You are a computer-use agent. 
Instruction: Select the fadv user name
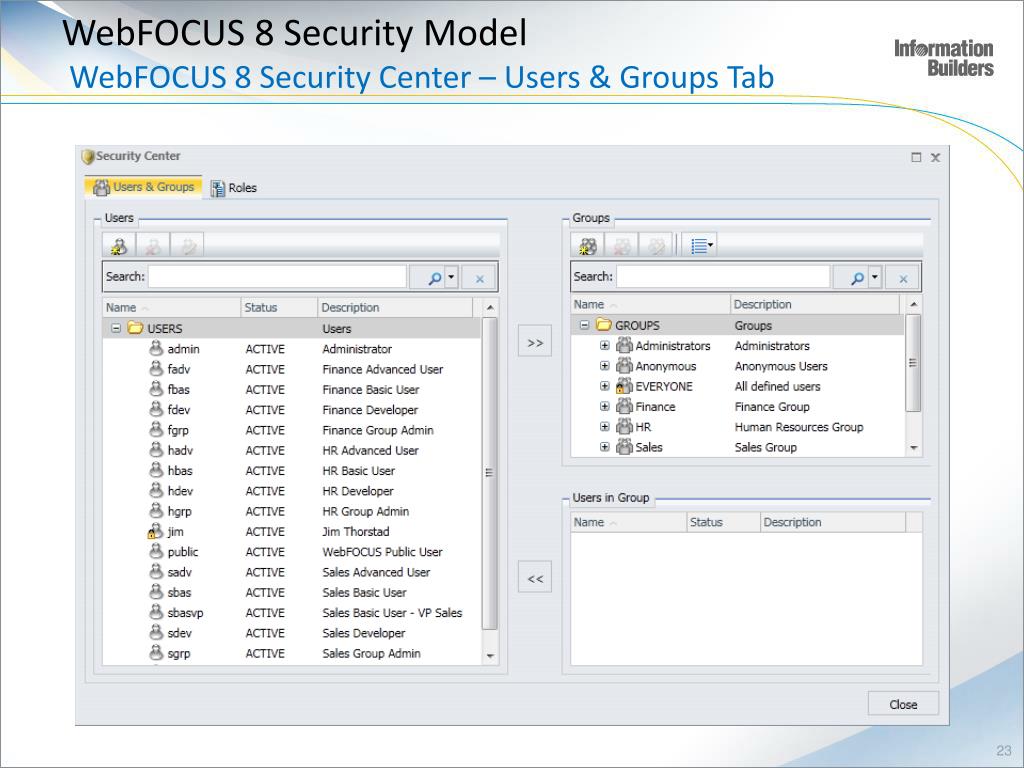(178, 369)
